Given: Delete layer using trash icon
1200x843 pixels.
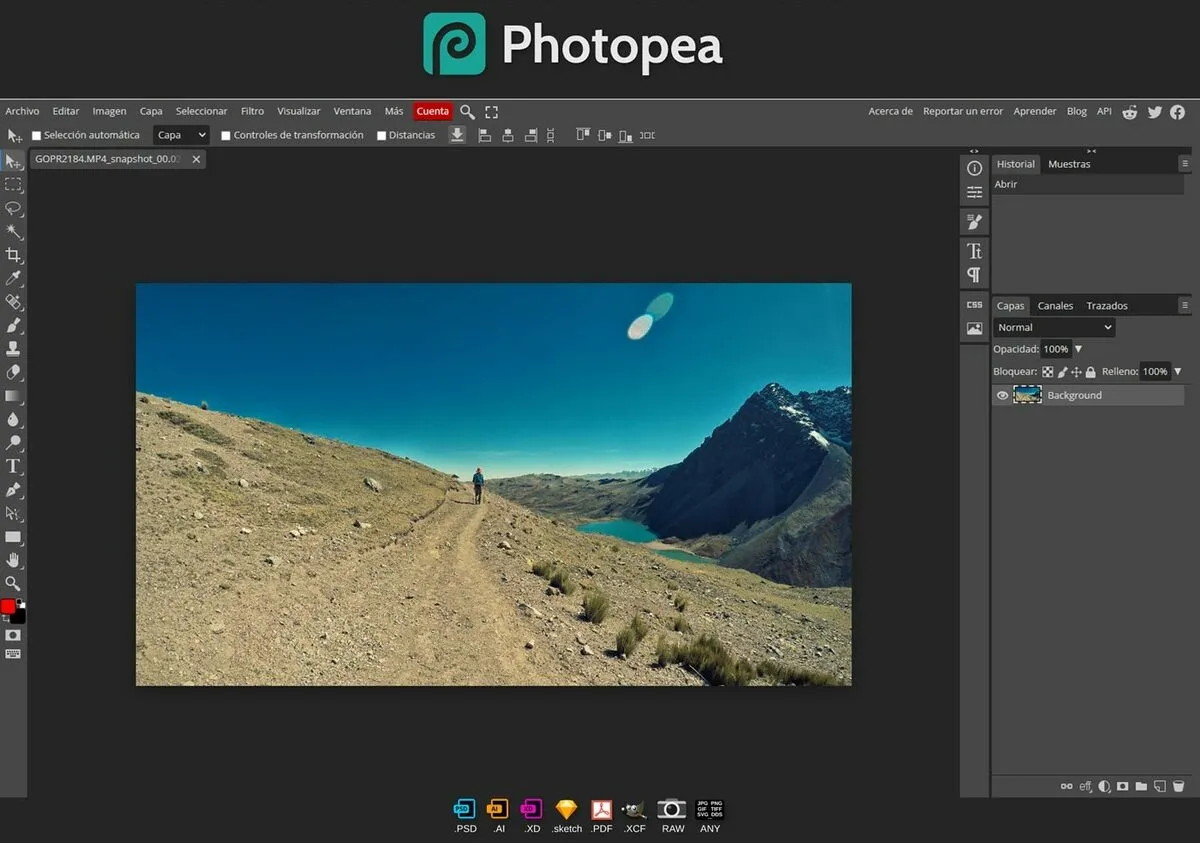Looking at the screenshot, I should pos(1178,787).
